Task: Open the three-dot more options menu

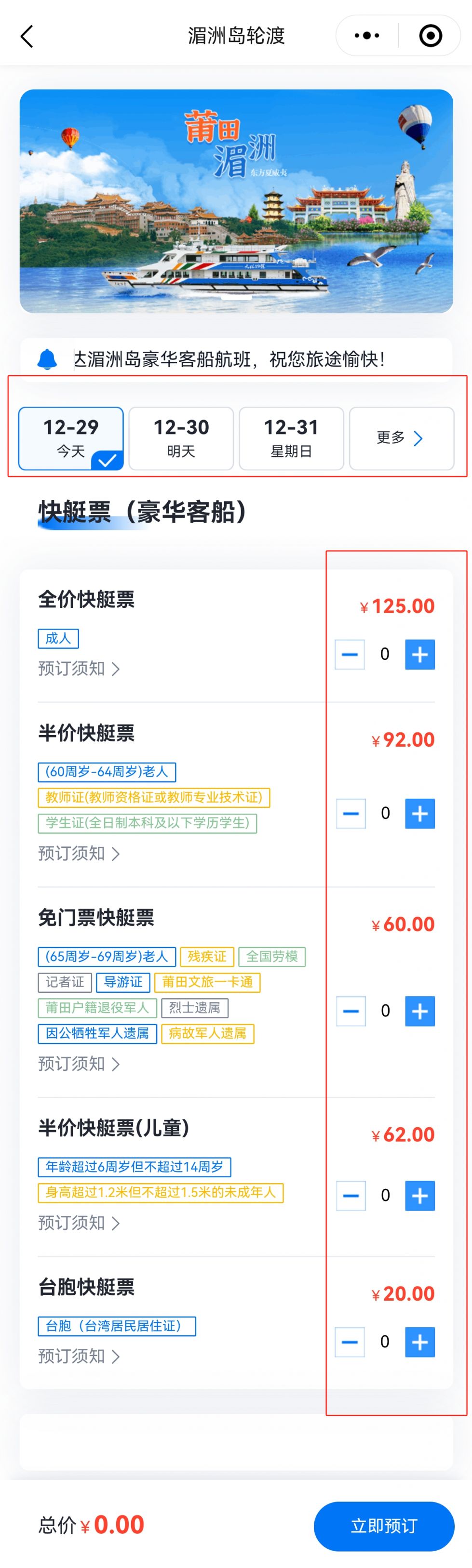Action: point(366,36)
